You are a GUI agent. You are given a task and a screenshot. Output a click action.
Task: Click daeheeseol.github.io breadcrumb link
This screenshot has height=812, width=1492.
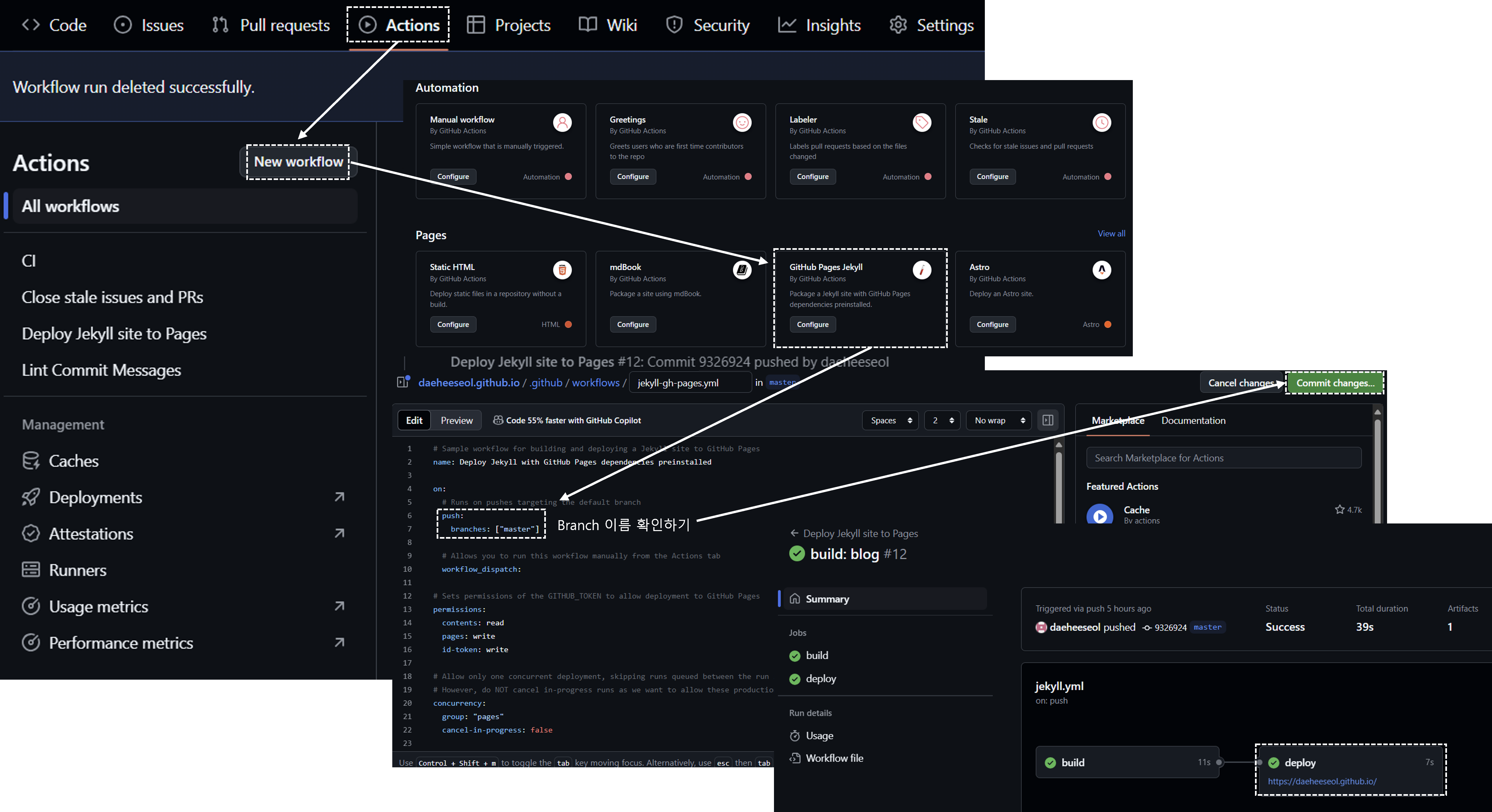tap(468, 383)
